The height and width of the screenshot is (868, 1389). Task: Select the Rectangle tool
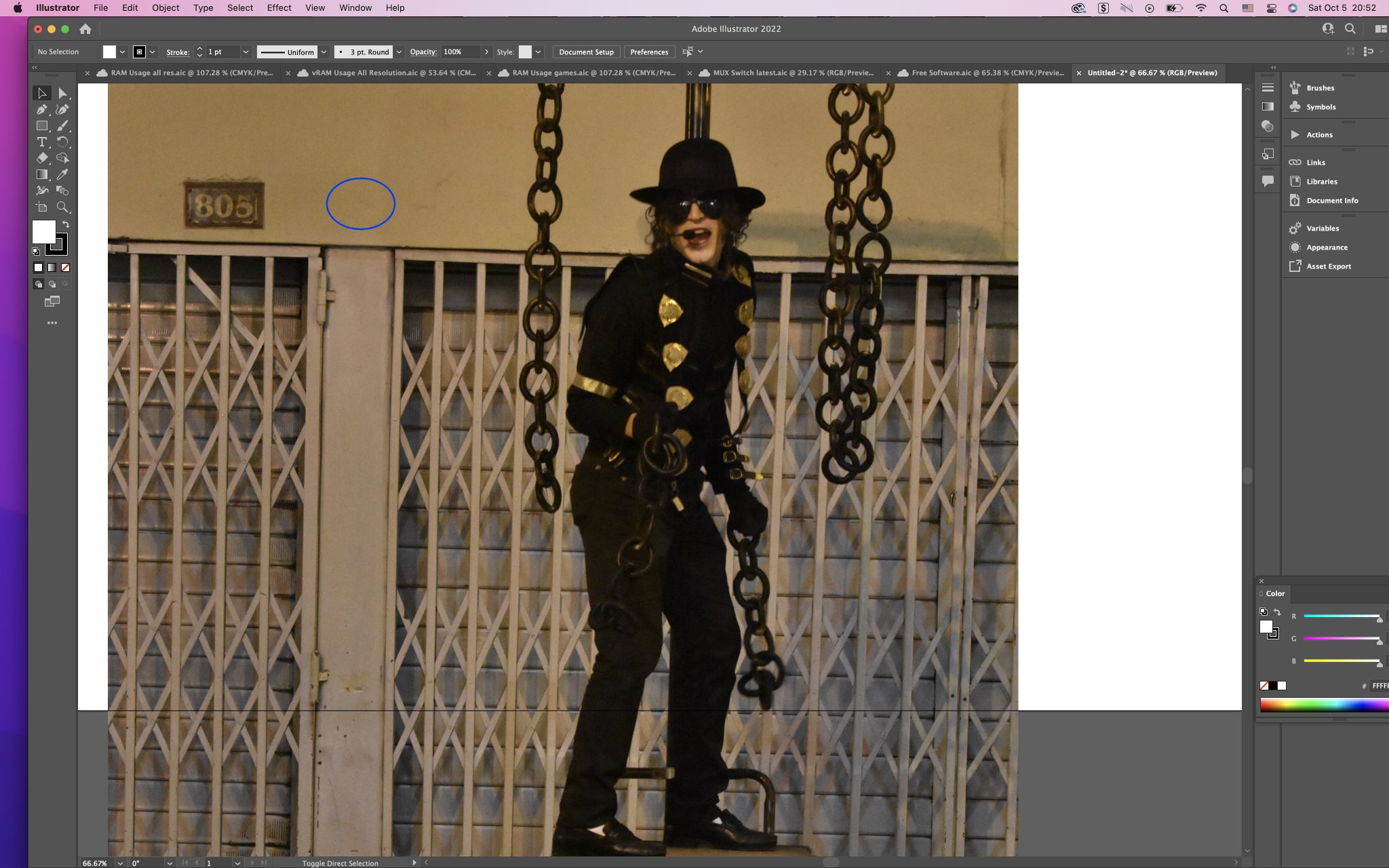(41, 125)
